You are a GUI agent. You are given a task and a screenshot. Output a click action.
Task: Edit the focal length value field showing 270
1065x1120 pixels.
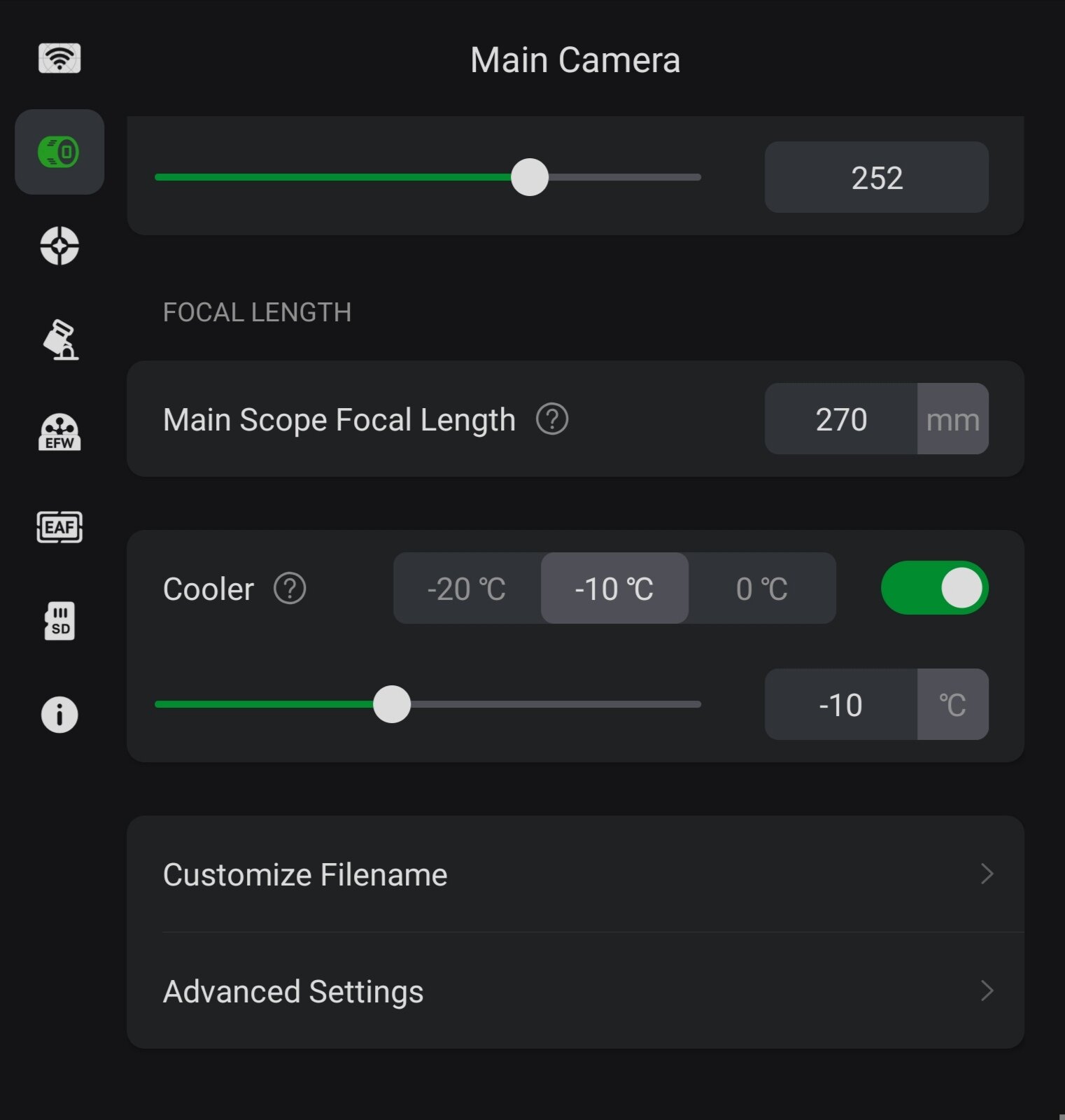[x=840, y=419]
